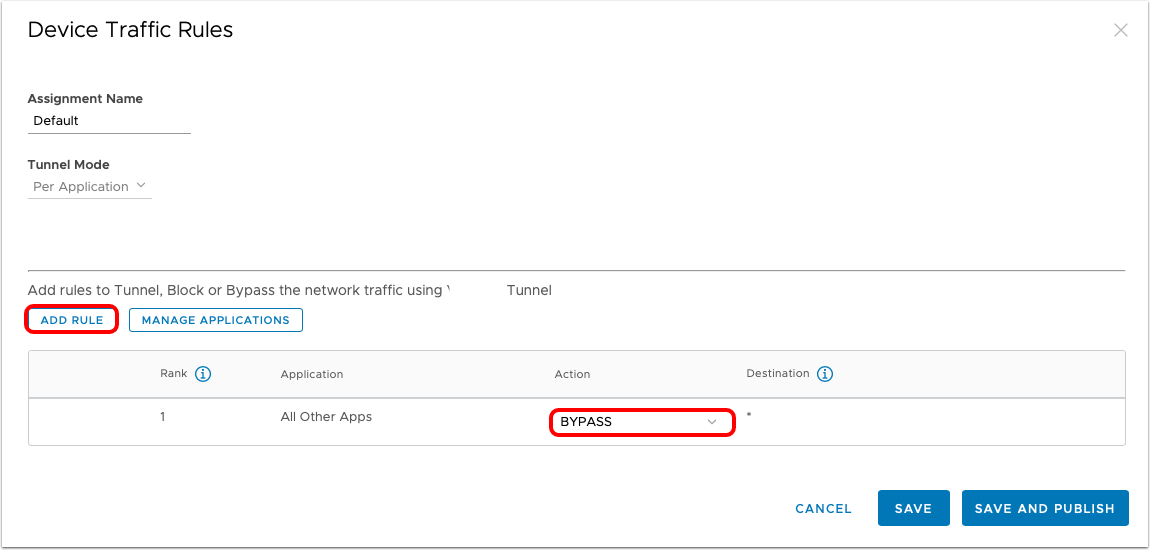Image resolution: width=1150 pixels, height=550 pixels.
Task: Open Manage Applications
Action: [215, 320]
